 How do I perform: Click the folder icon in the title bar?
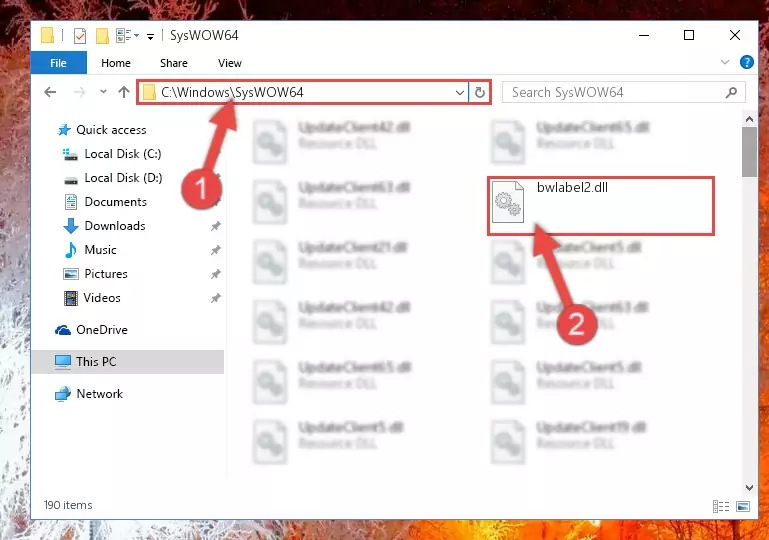pyautogui.click(x=48, y=35)
